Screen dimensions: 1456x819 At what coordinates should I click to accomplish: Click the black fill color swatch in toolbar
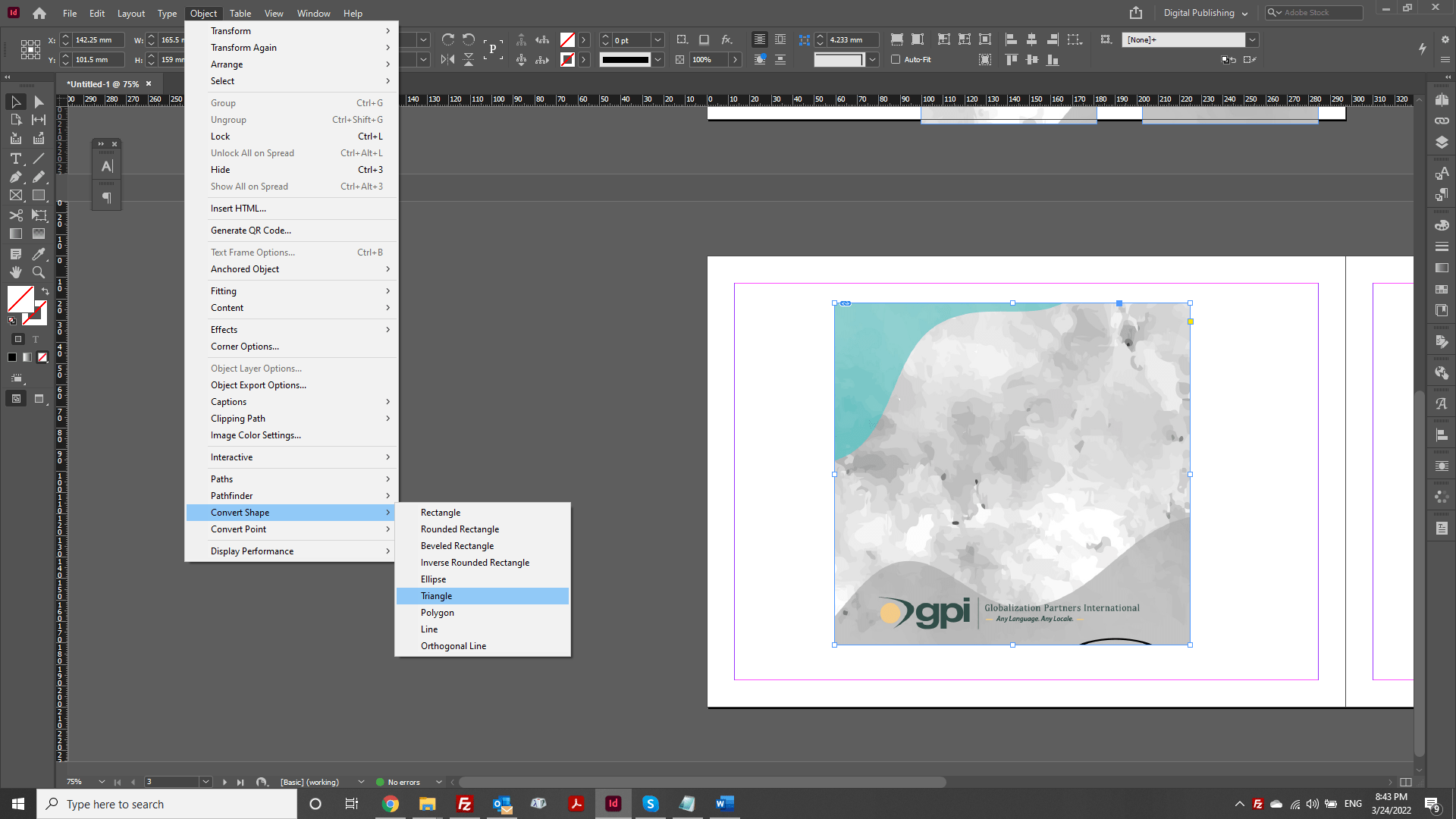(x=11, y=357)
